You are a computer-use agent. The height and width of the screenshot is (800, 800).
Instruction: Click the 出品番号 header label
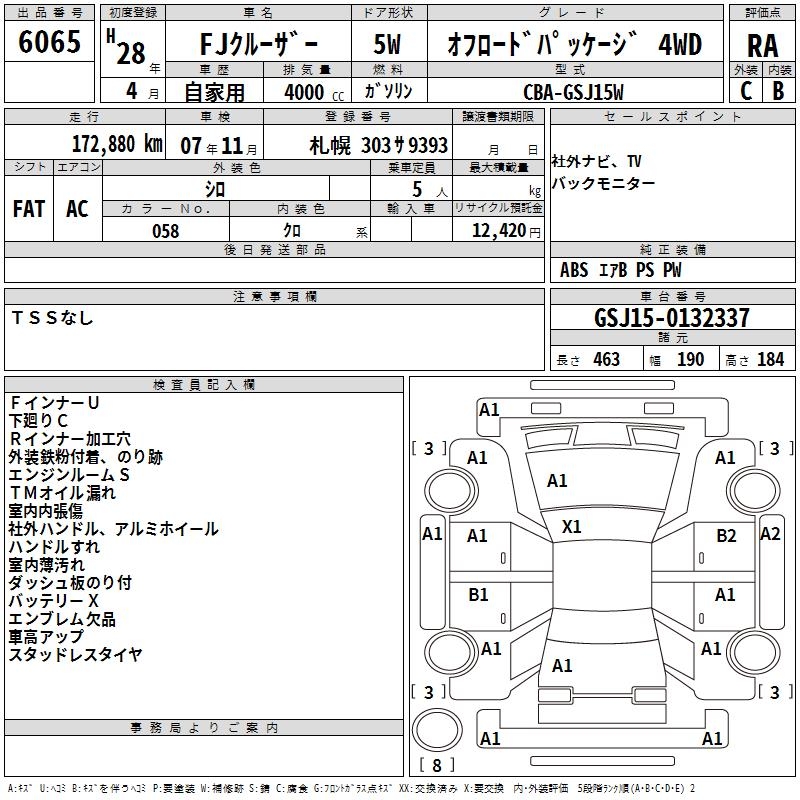49,13
